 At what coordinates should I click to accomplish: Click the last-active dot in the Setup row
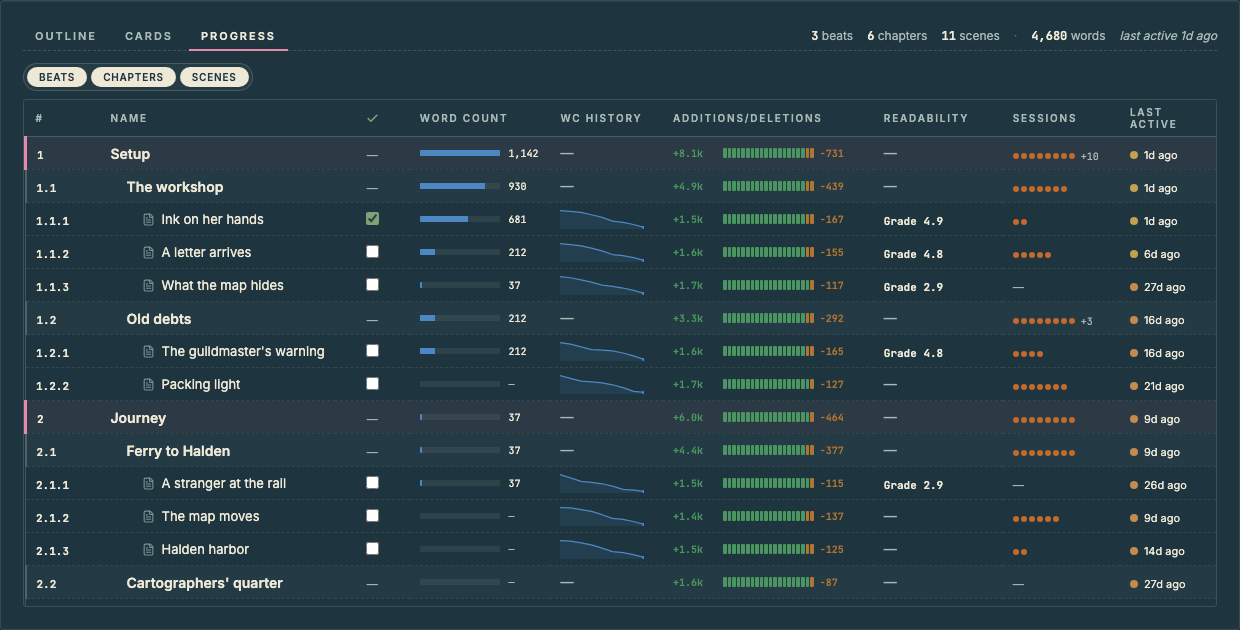click(1134, 155)
